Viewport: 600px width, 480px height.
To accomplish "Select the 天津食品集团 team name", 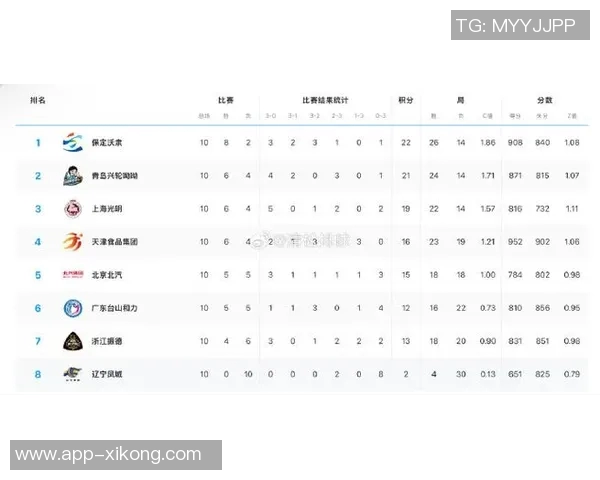I will coord(114,241).
